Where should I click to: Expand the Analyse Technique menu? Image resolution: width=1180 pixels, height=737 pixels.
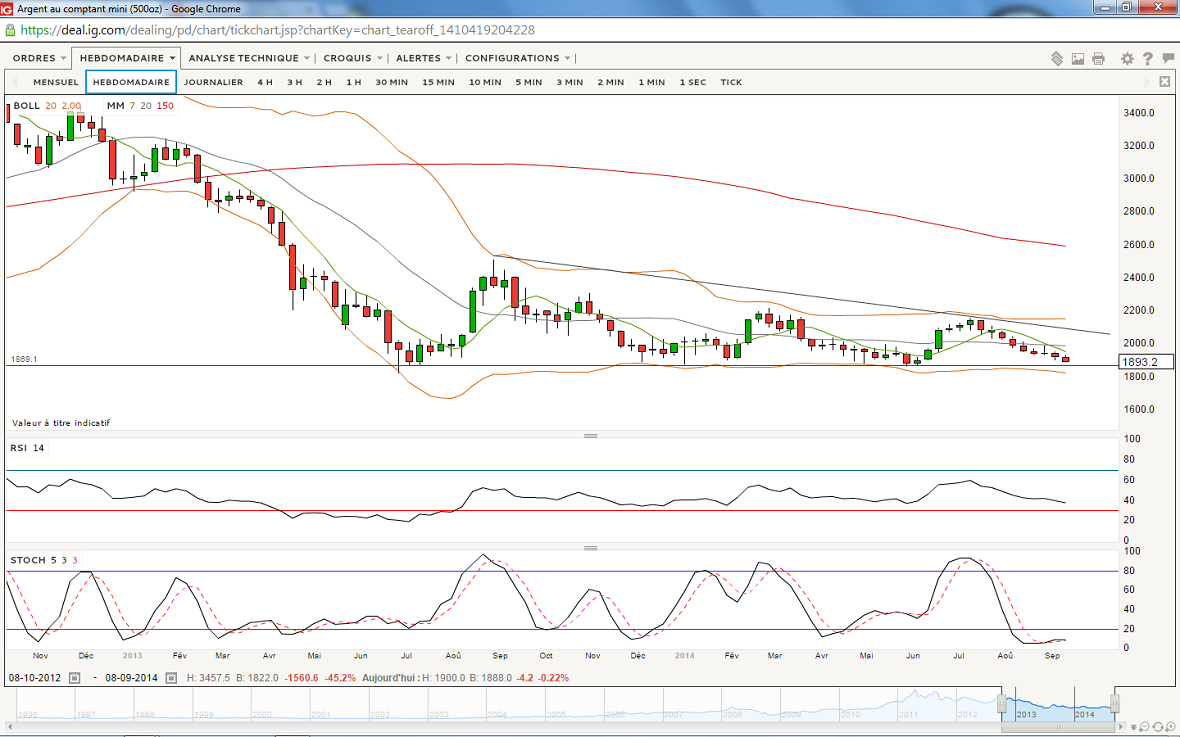pos(248,58)
